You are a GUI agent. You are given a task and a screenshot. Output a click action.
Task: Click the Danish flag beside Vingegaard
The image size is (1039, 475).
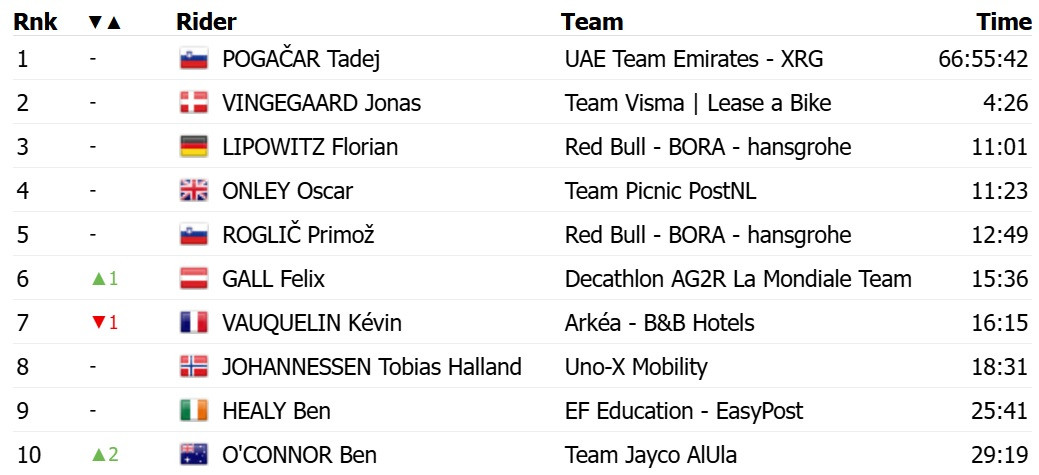[x=193, y=103]
